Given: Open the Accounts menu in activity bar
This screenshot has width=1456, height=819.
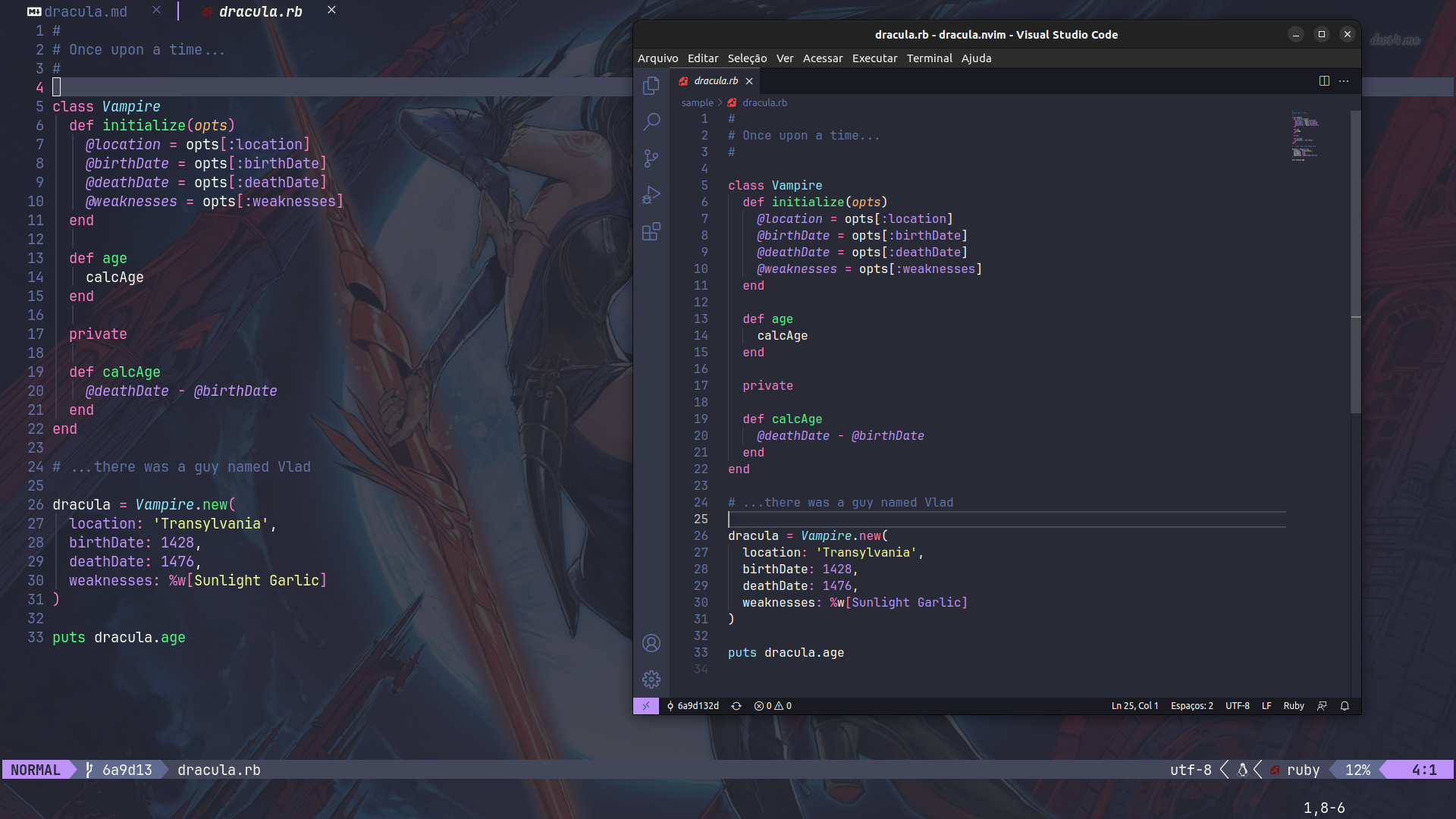Looking at the screenshot, I should [x=651, y=643].
